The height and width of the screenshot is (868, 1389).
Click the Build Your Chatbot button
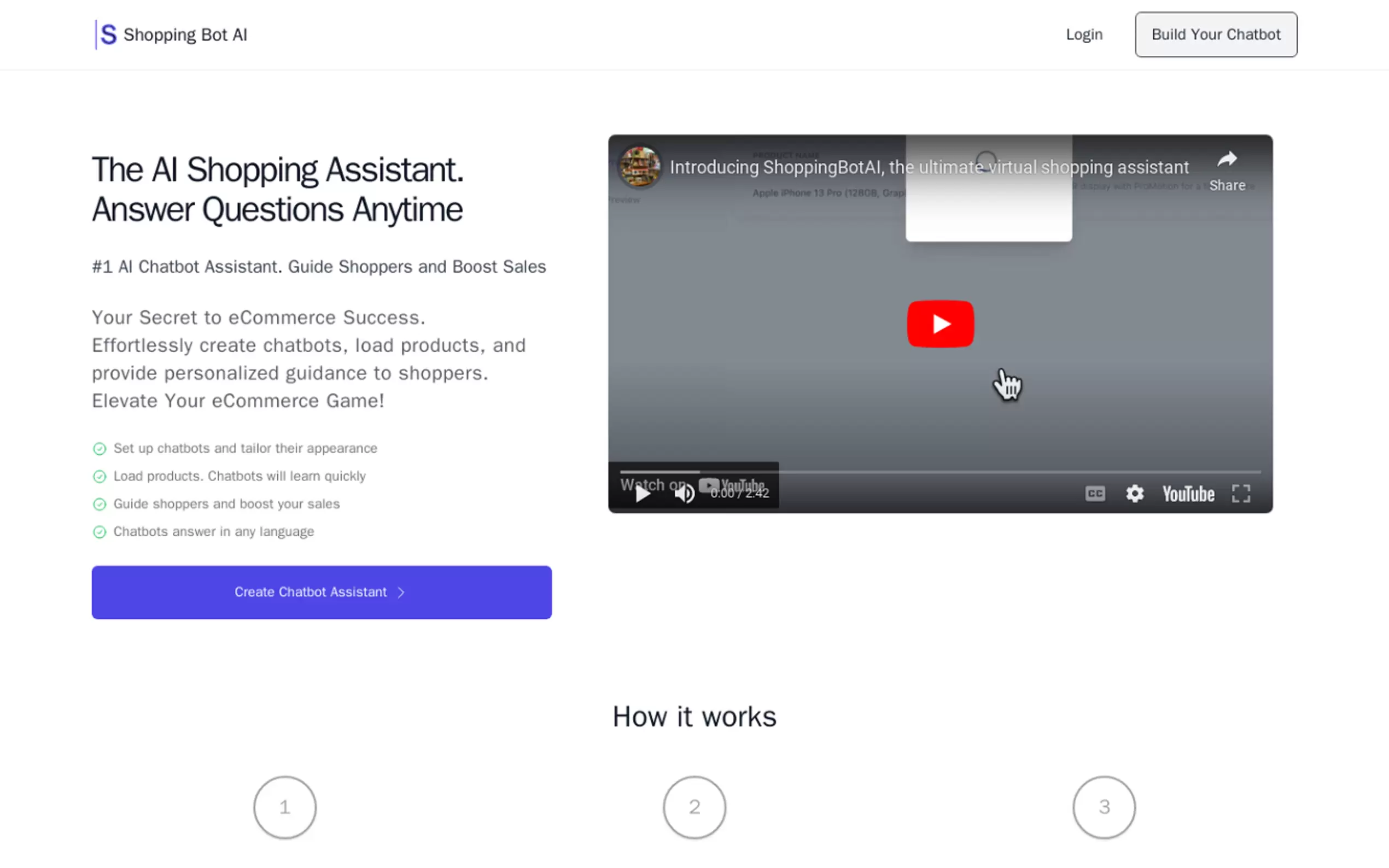click(x=1215, y=34)
